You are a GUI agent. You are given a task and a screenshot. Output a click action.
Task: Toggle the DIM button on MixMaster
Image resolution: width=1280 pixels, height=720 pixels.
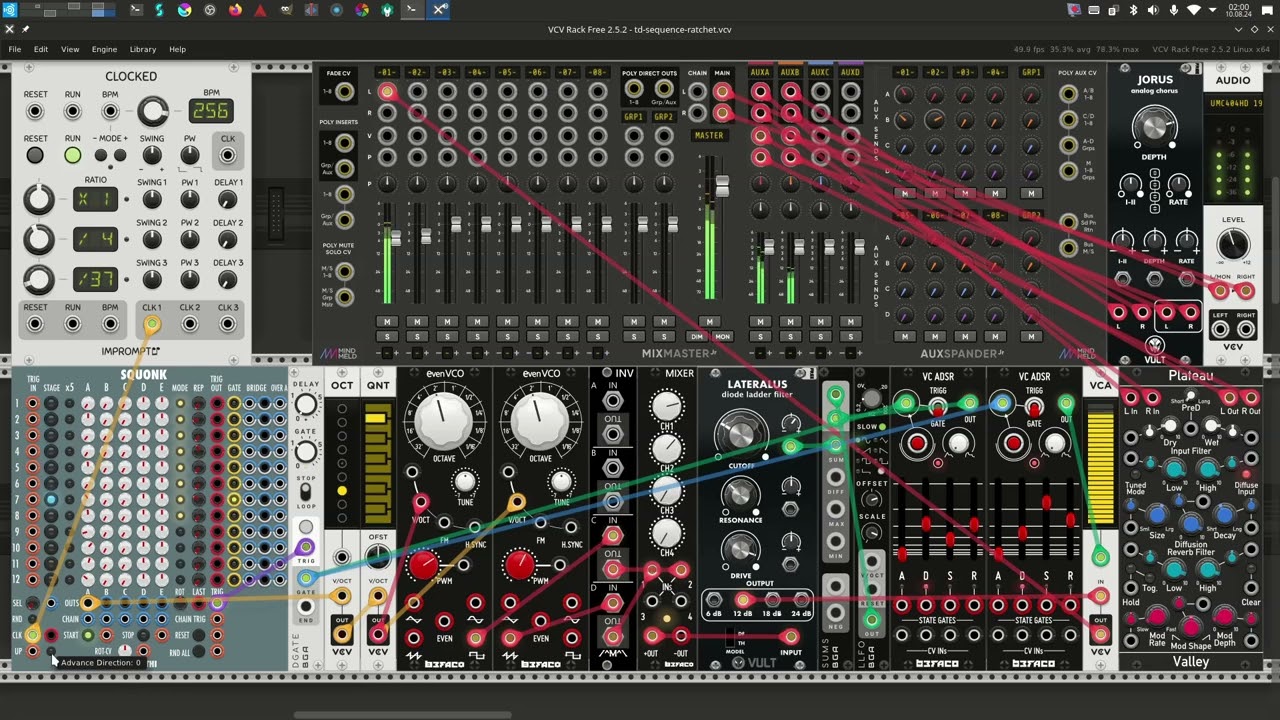coord(696,337)
